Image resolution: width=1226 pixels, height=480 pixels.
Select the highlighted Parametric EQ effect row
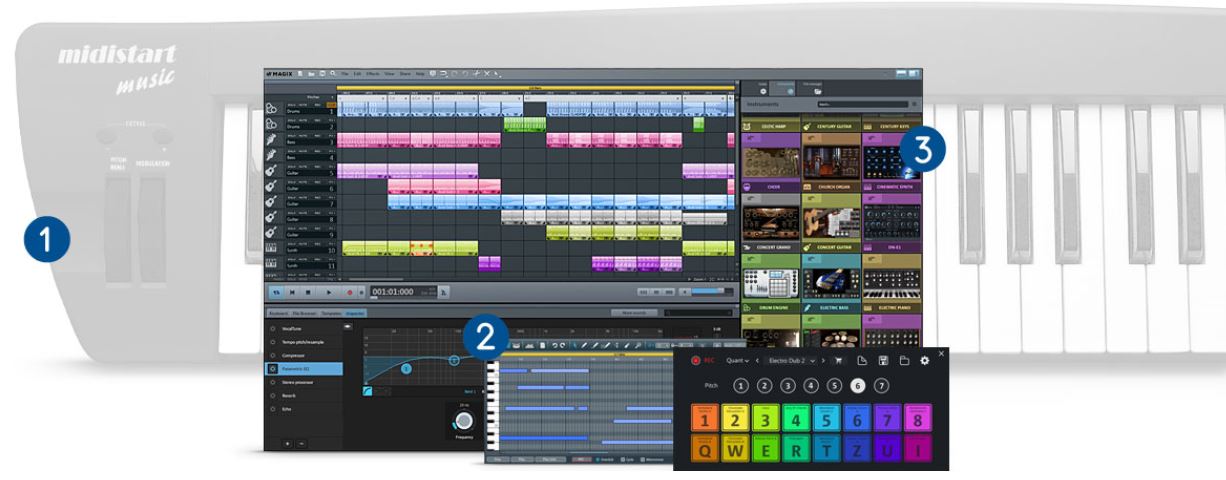303,369
